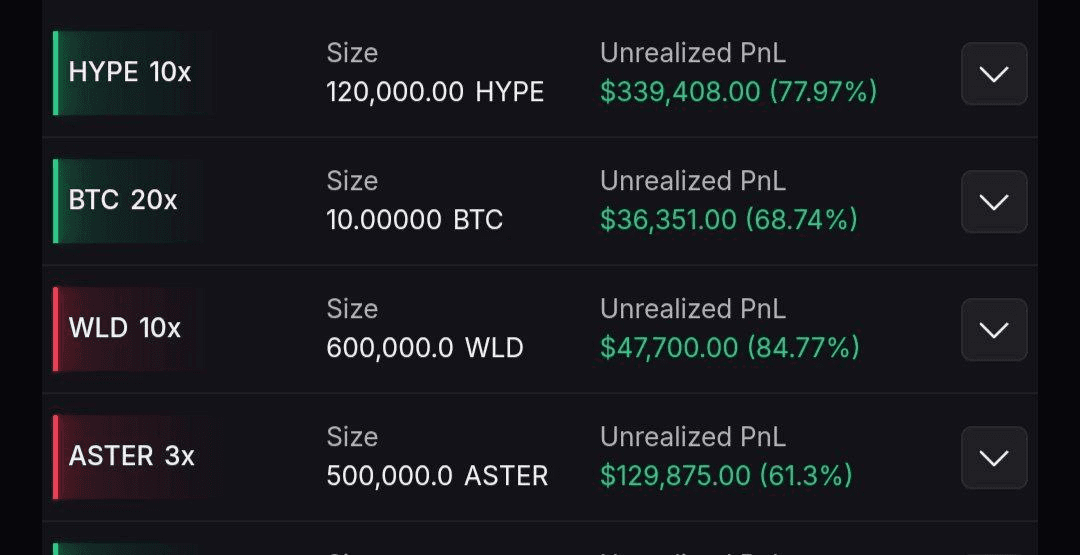Expand the BTC 20x position chevron
Screen dimensions: 1080x555
994,202
